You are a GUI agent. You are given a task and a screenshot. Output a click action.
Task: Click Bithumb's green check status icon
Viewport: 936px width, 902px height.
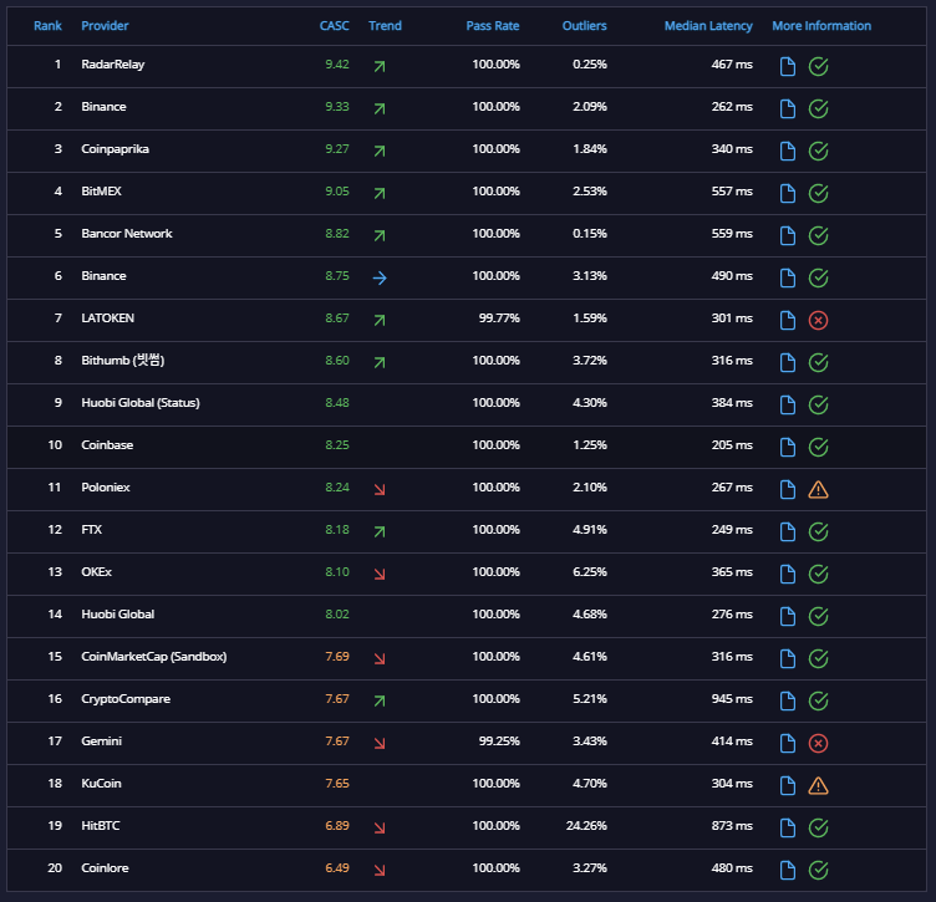(818, 362)
